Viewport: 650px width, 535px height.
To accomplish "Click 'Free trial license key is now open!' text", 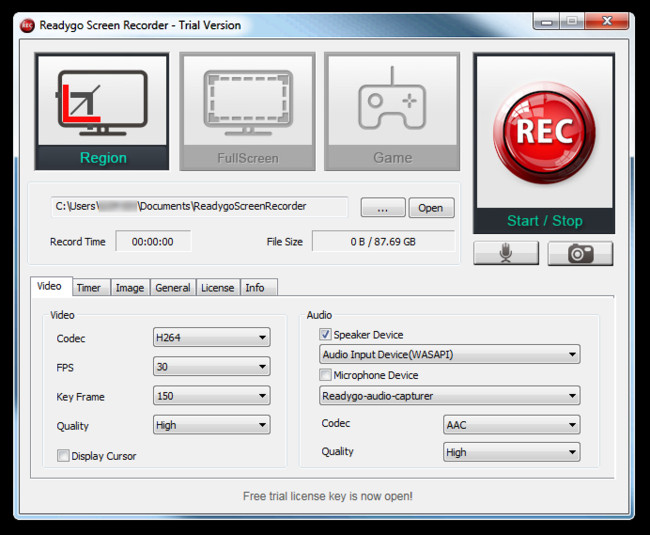I will 328,496.
